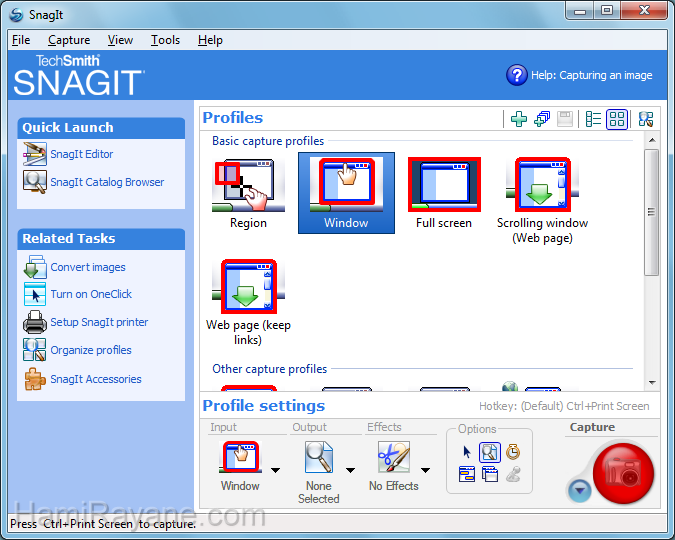Click the No Effects scissors icon

click(393, 457)
